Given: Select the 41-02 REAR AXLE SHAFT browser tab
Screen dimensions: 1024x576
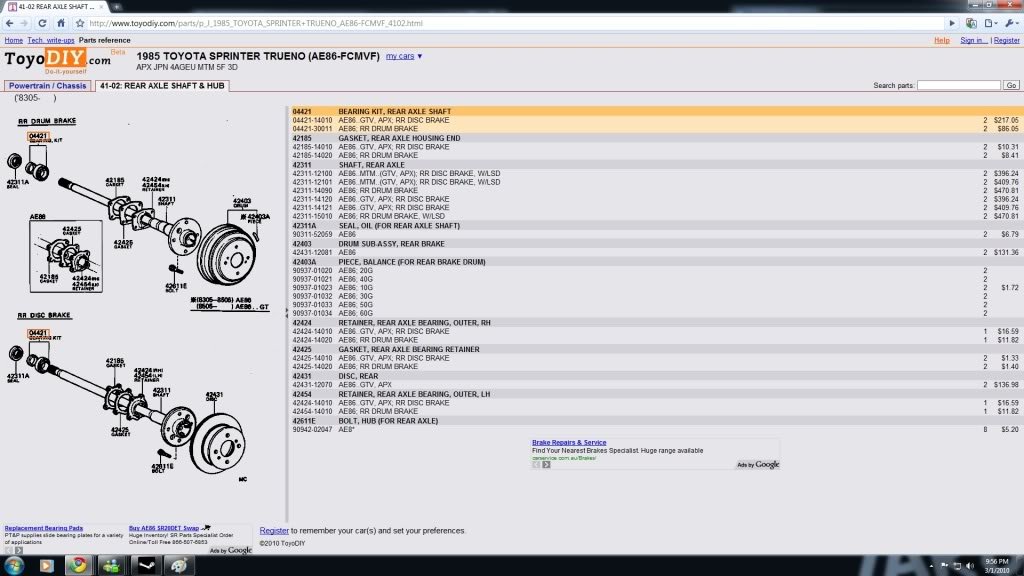Looking at the screenshot, I should tap(56, 7).
